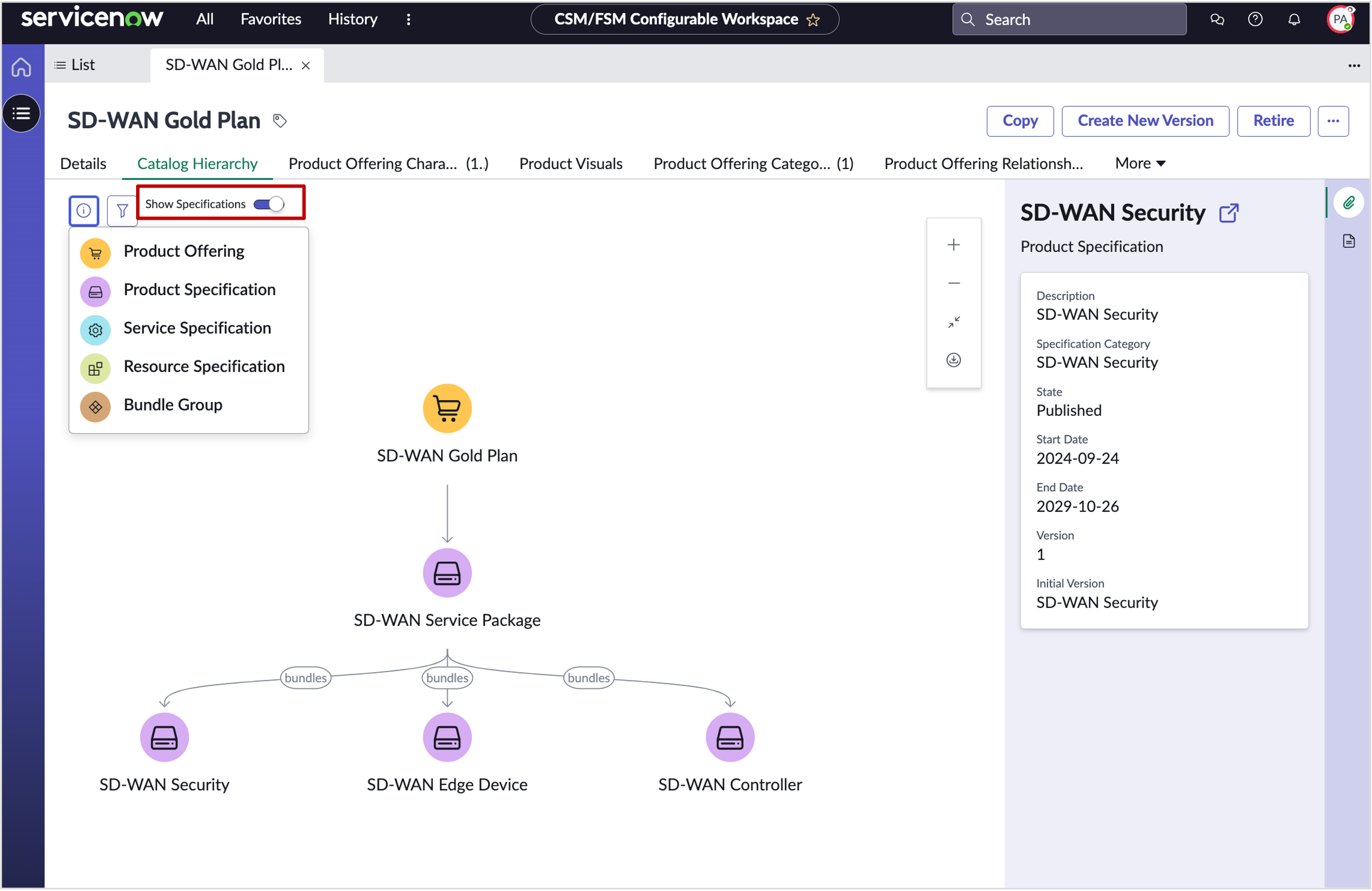1372x891 pixels.
Task: Click the Service Specification legend icon
Action: coord(95,330)
